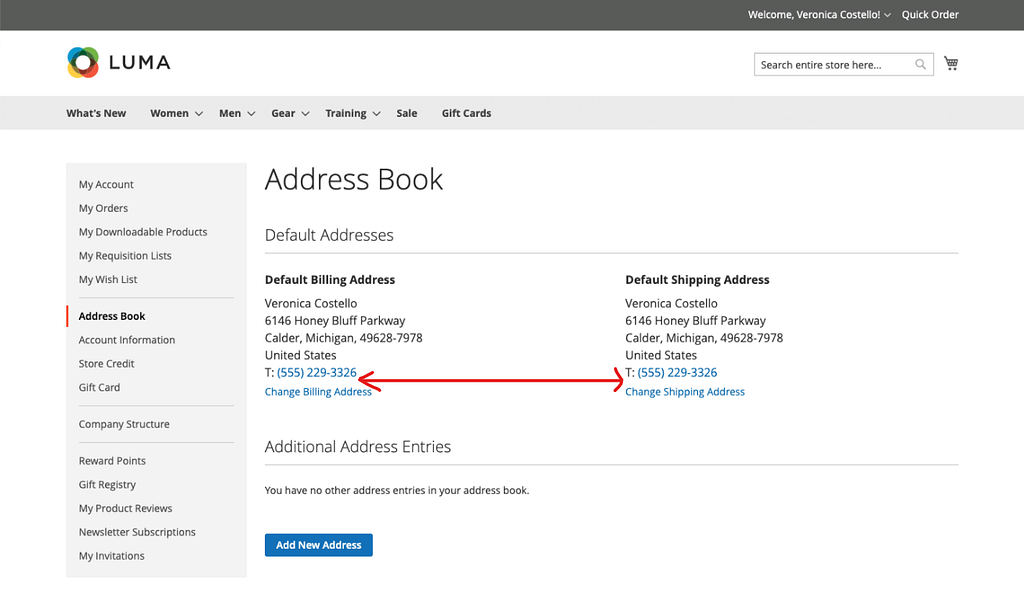Expand the Women menu chevron
Image resolution: width=1024 pixels, height=592 pixels.
[x=199, y=114]
